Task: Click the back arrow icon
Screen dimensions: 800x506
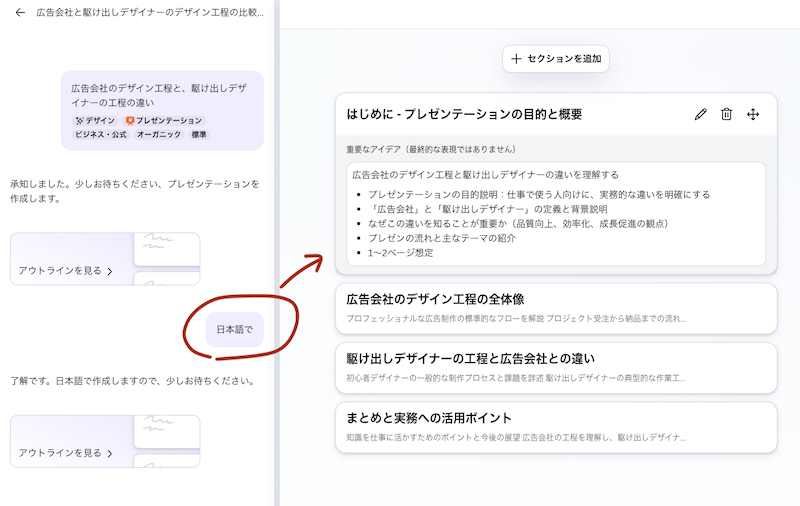Action: point(20,13)
